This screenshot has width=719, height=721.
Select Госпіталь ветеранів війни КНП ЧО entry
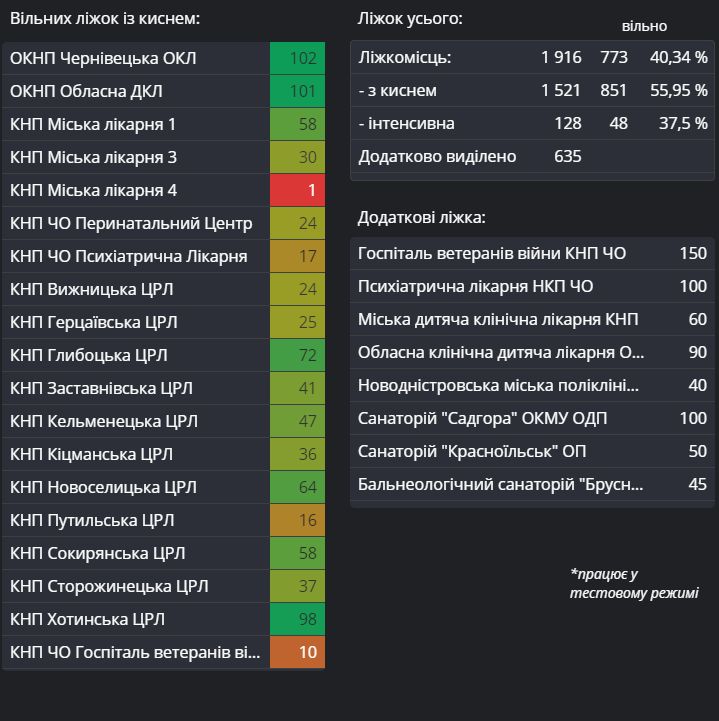(x=532, y=253)
